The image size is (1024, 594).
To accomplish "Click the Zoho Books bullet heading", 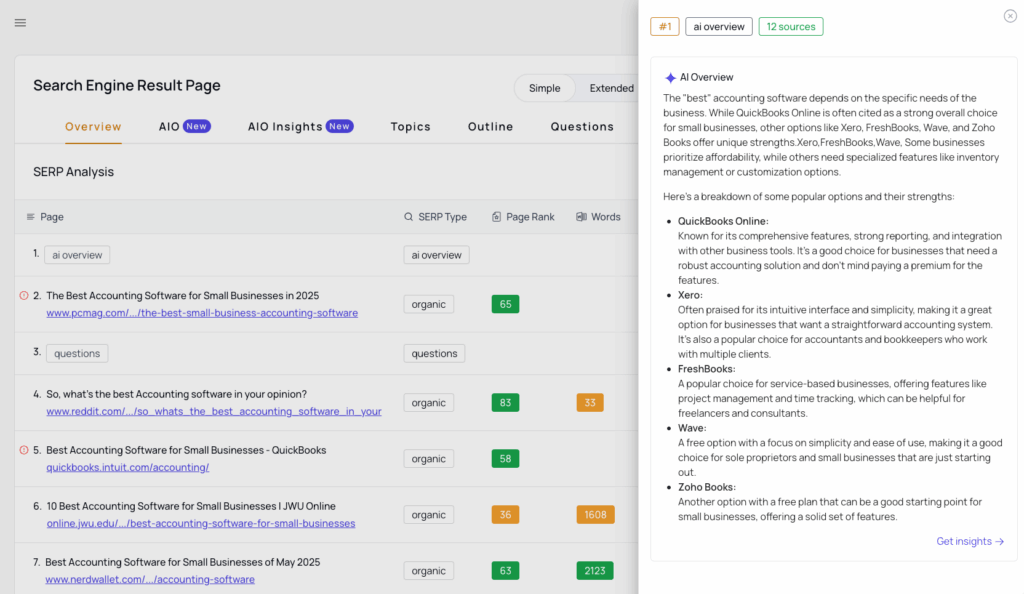I will [707, 487].
